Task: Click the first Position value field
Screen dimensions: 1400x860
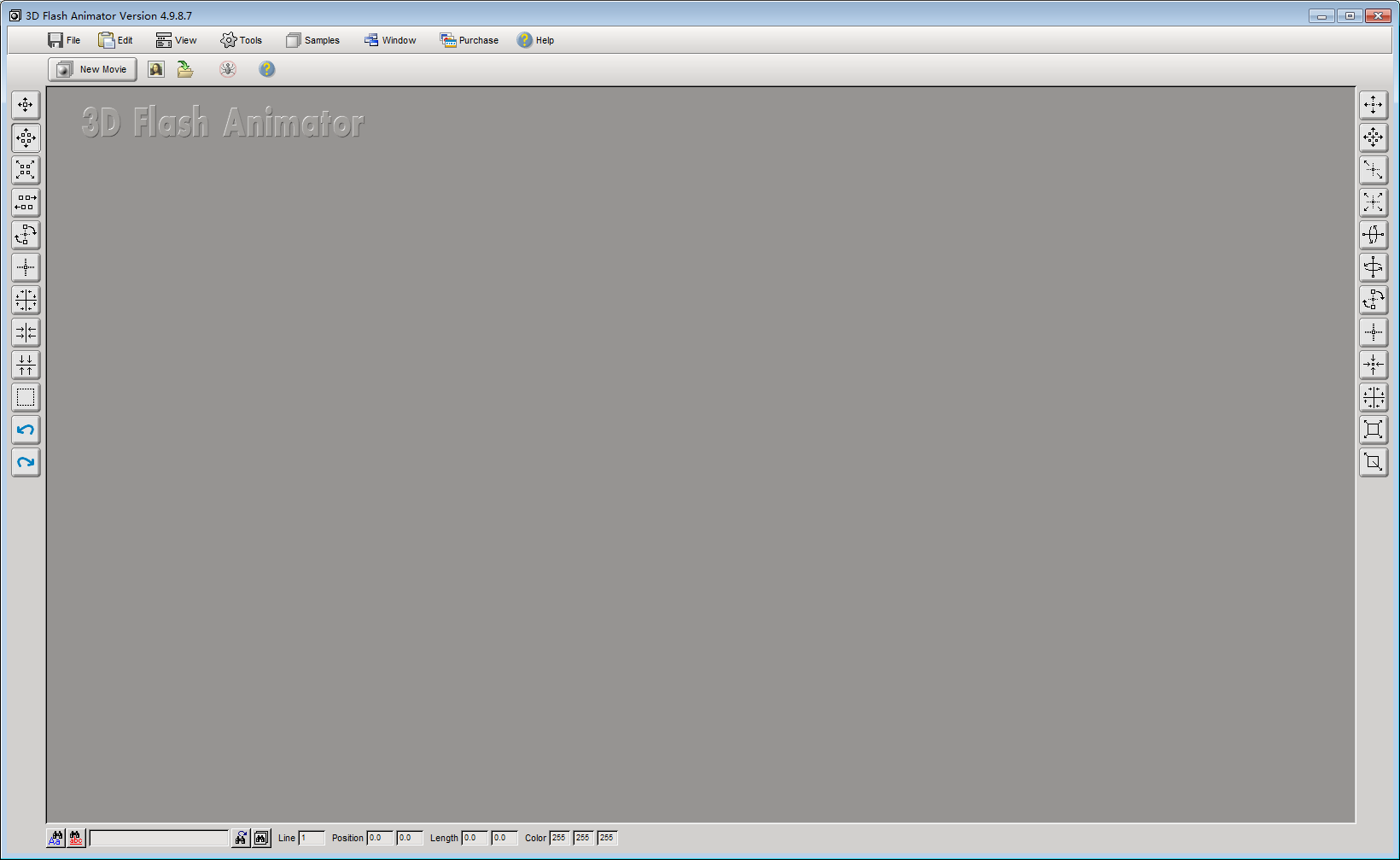Action: tap(380, 838)
